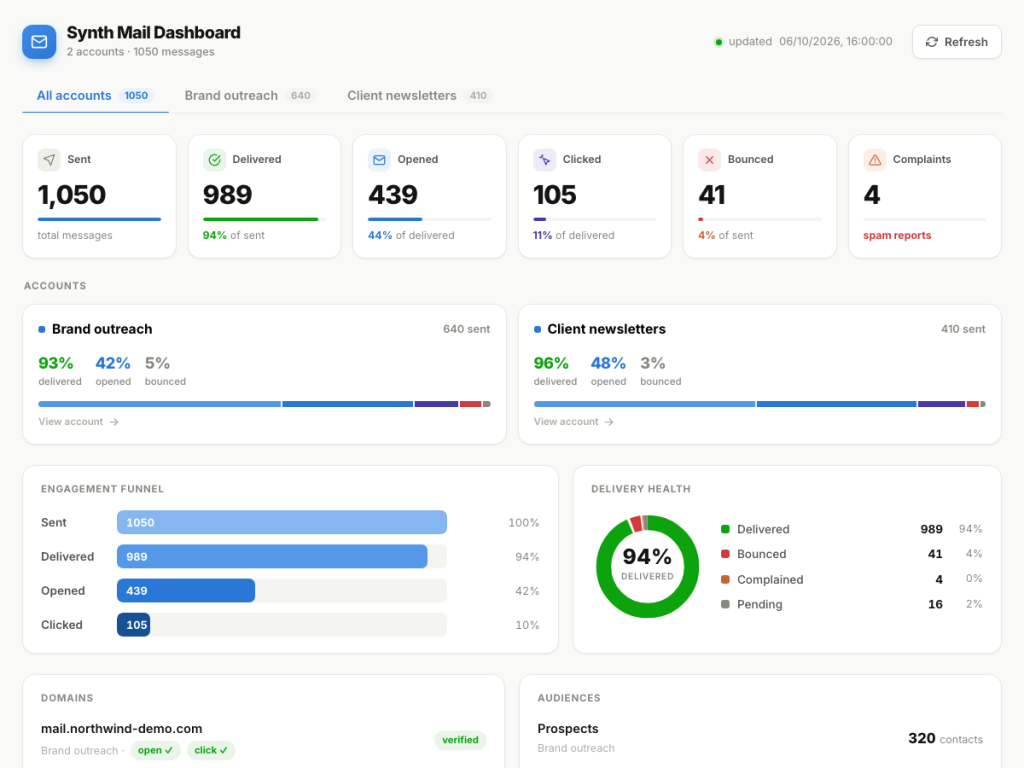Click the Delivered checkmark circle icon
Screen dimensions: 1024x768
point(214,159)
